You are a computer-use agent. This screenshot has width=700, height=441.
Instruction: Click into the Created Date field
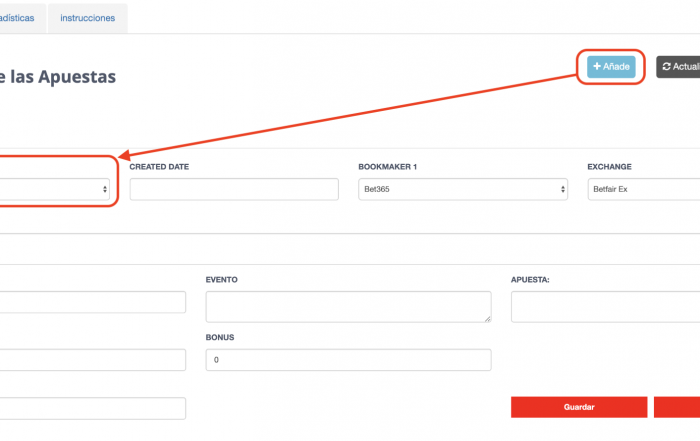coord(234,189)
